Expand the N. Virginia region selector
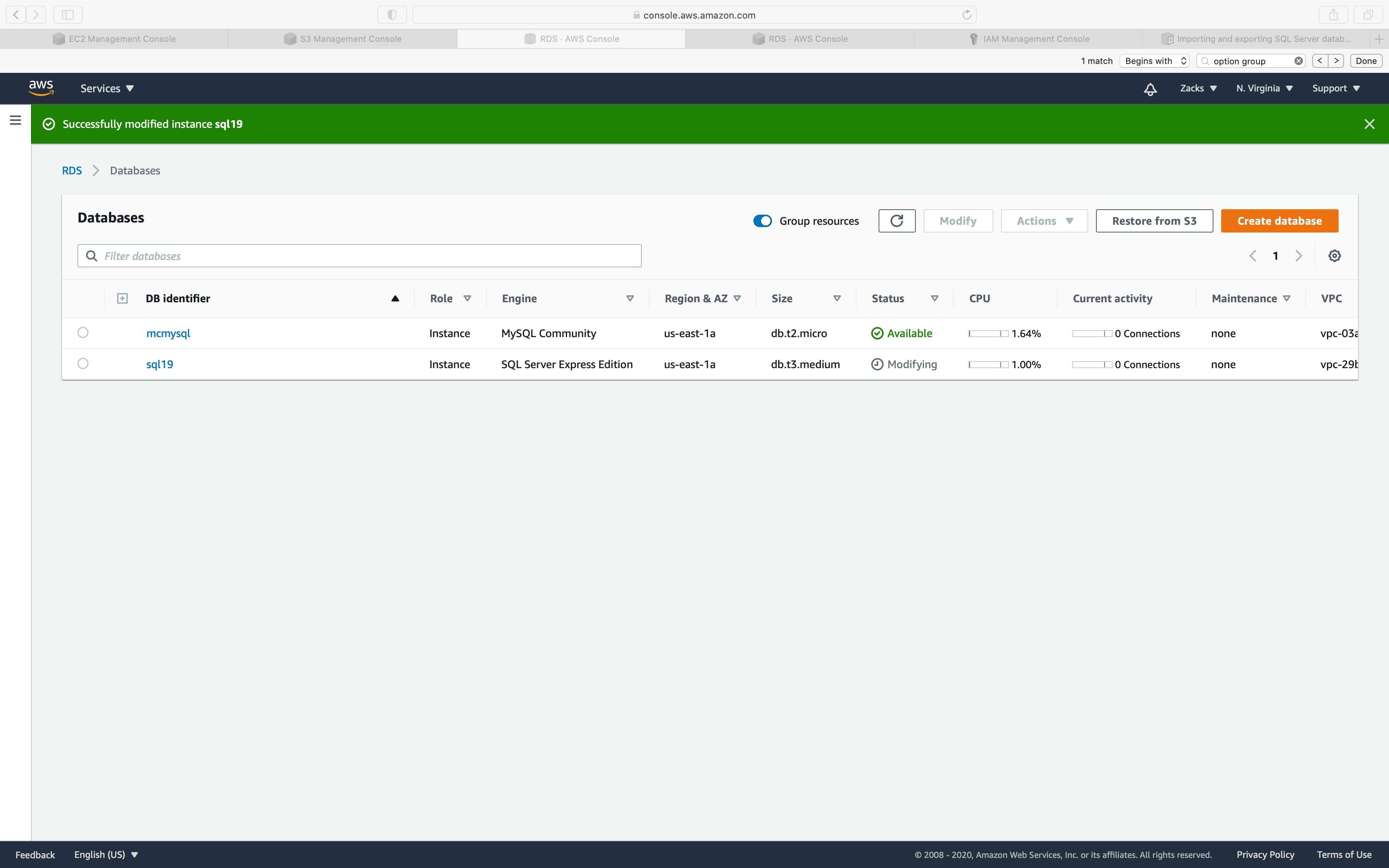Viewport: 1389px width, 868px height. [x=1264, y=88]
